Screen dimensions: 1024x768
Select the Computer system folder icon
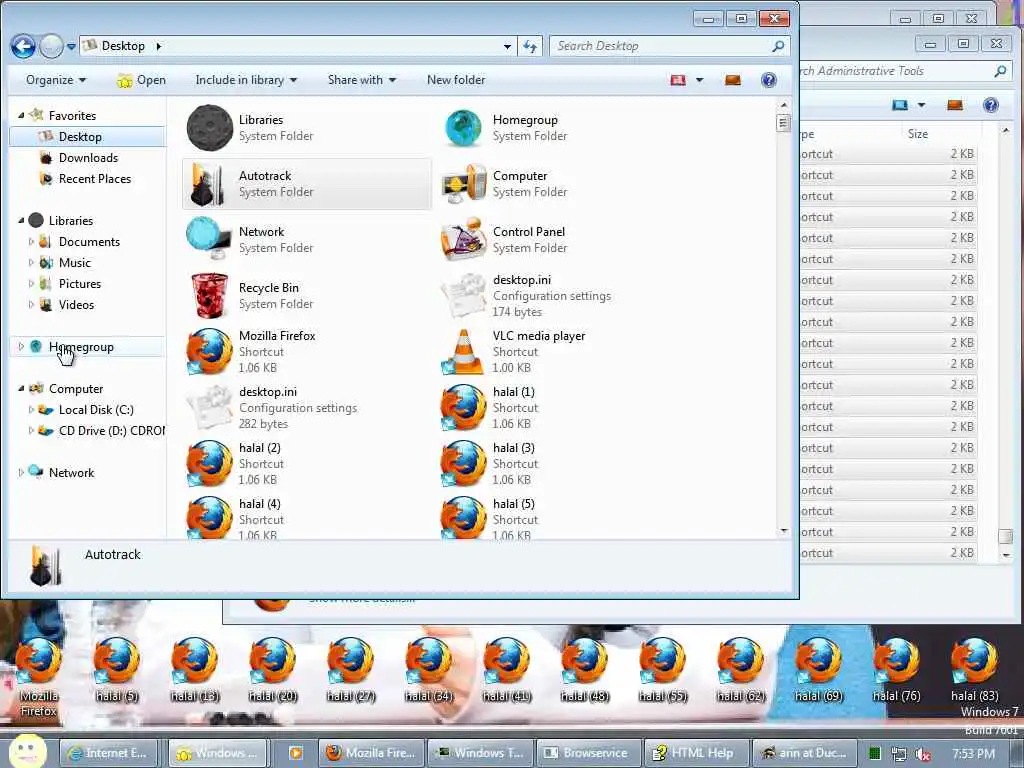(x=464, y=184)
